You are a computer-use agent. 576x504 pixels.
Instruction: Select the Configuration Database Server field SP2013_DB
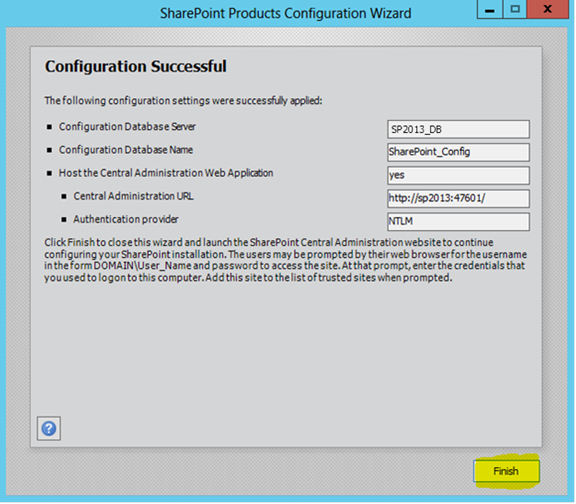[458, 129]
